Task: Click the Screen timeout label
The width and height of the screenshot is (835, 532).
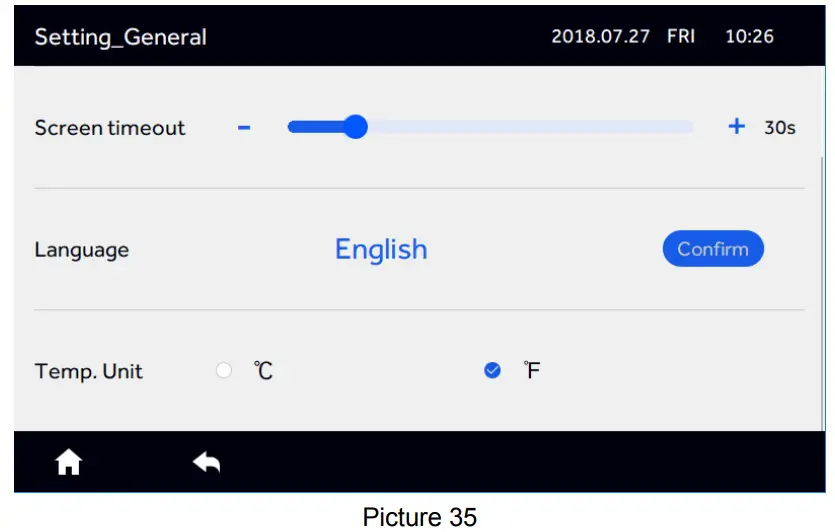Action: tap(110, 128)
